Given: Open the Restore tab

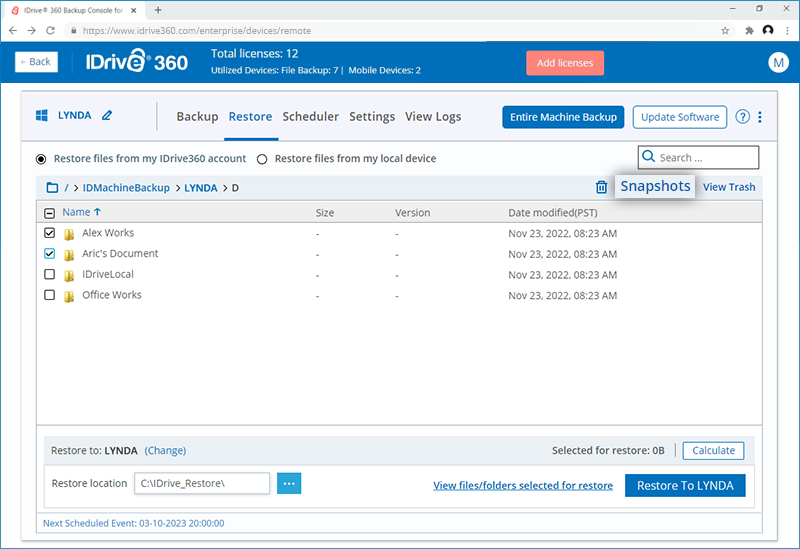Looking at the screenshot, I should (251, 117).
